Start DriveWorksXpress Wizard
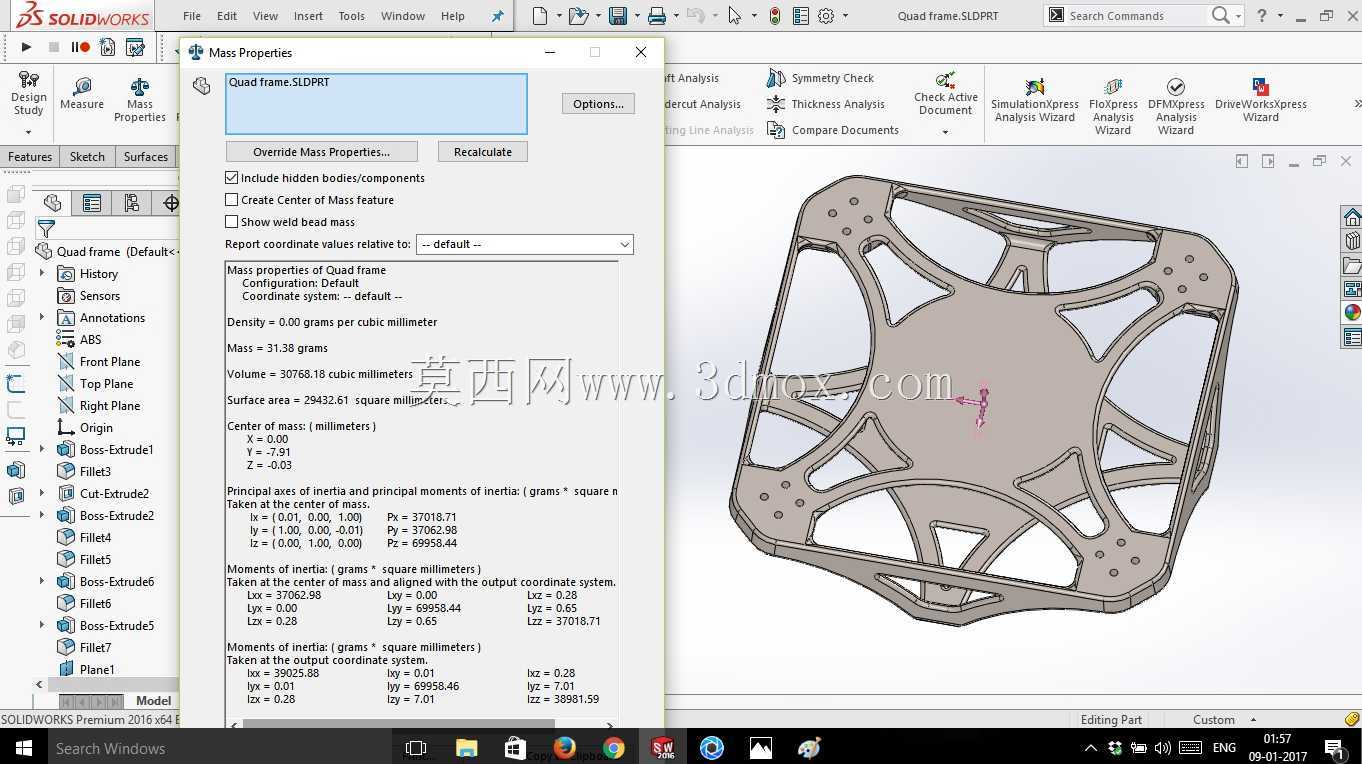 tap(1261, 100)
